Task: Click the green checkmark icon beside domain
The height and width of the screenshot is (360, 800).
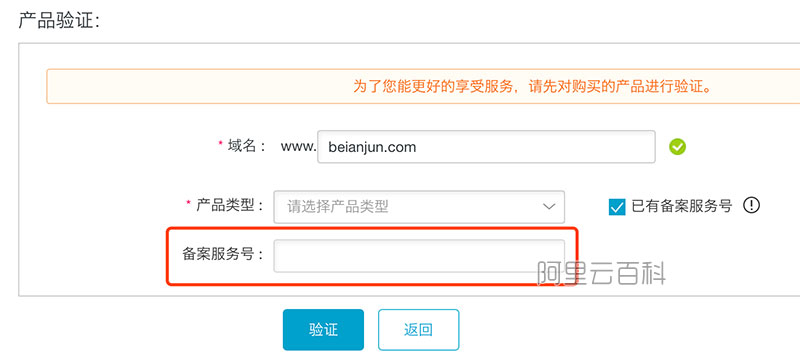Action: (x=678, y=147)
